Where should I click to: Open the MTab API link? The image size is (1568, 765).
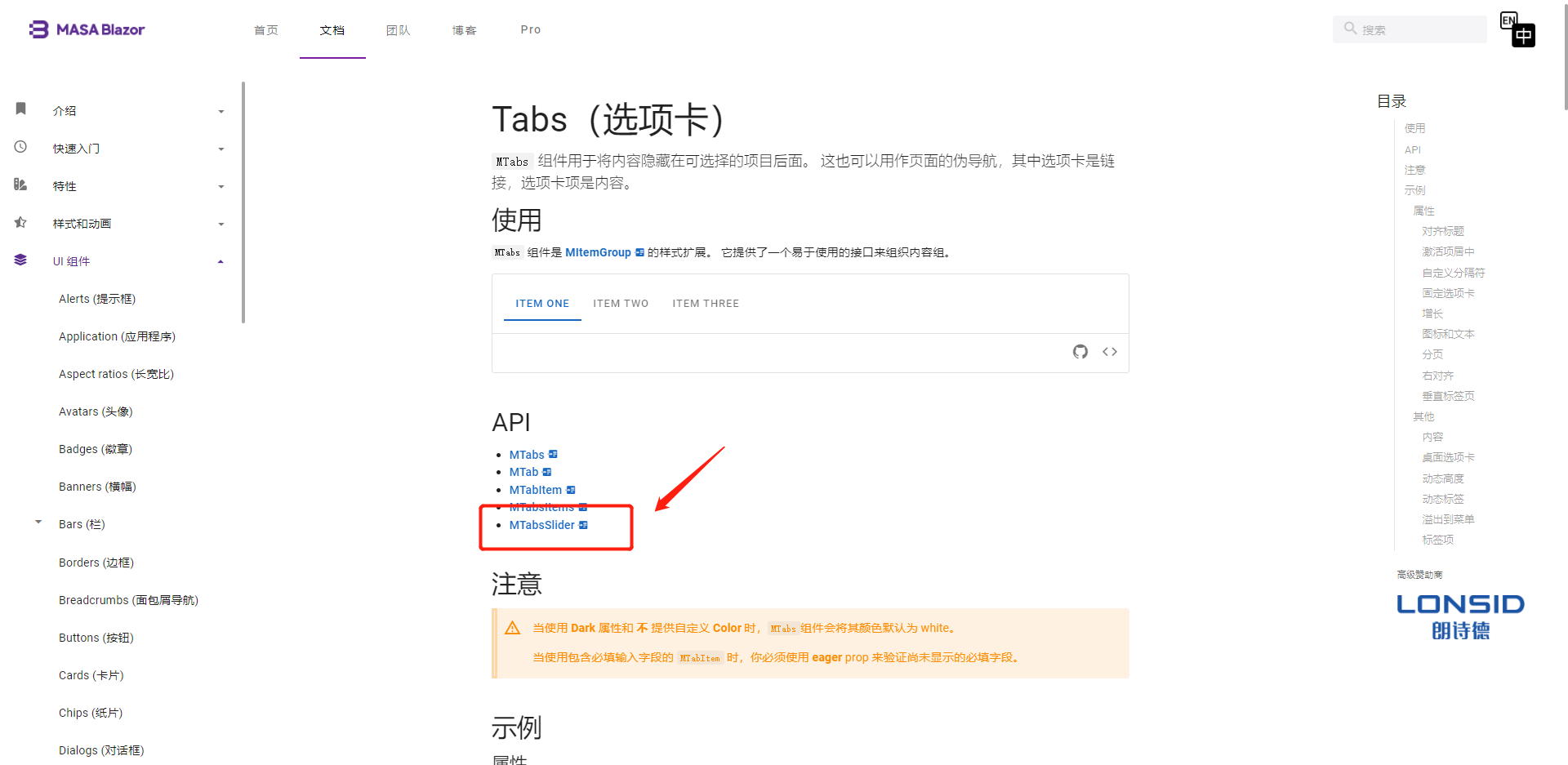(523, 472)
